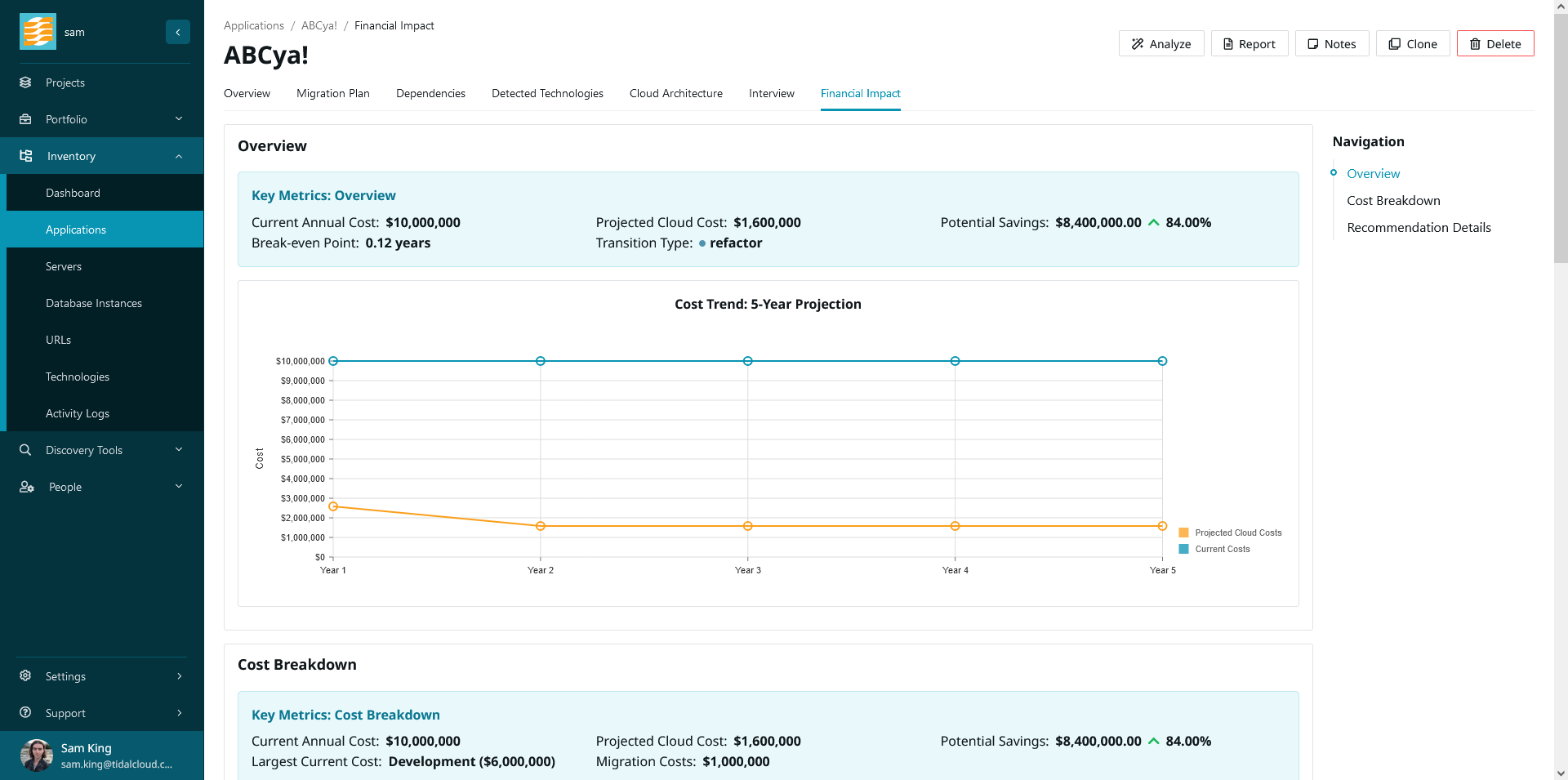Screen dimensions: 1568x780
Task: Toggle Projected Cloud Costs legend series
Action: tap(1230, 533)
